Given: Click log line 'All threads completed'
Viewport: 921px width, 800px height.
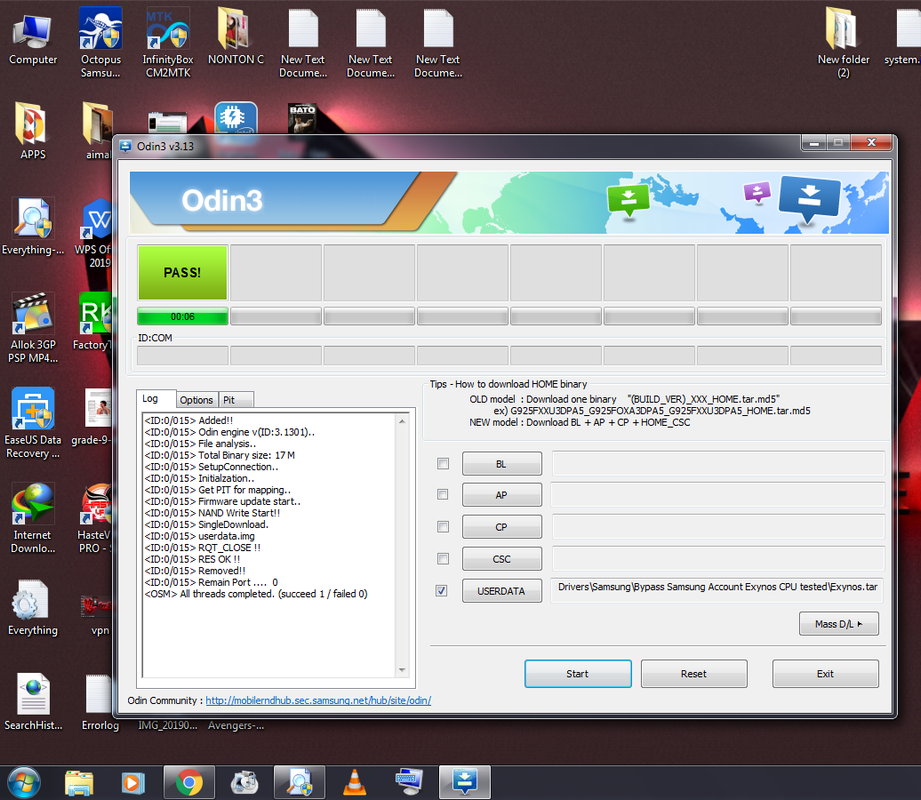Looking at the screenshot, I should click(x=256, y=594).
